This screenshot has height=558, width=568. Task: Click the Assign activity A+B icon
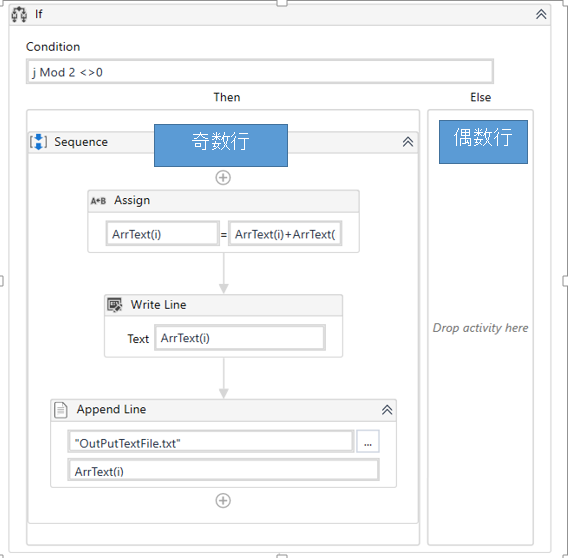[x=98, y=201]
